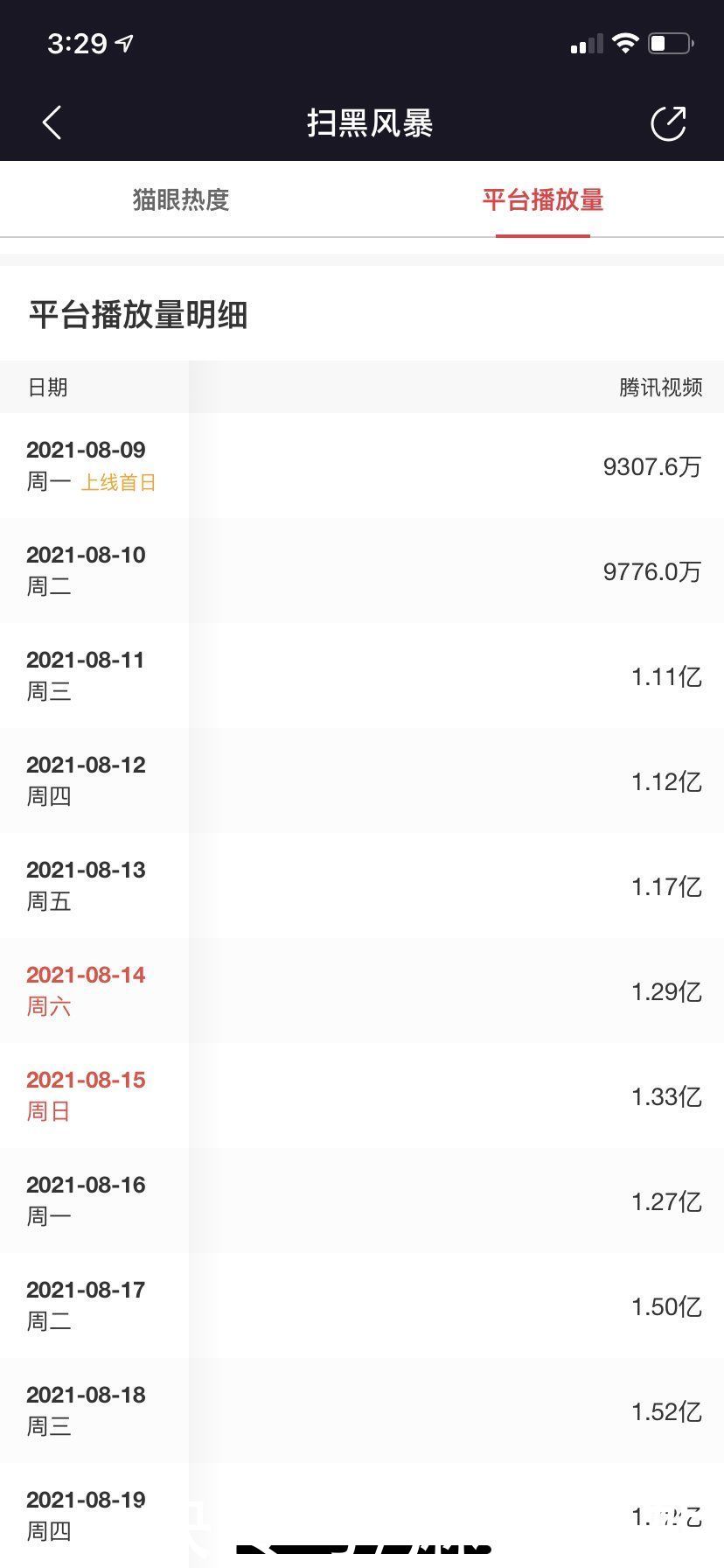This screenshot has height=1568, width=724.
Task: Tap the location arrow beside the time
Action: coord(125,43)
